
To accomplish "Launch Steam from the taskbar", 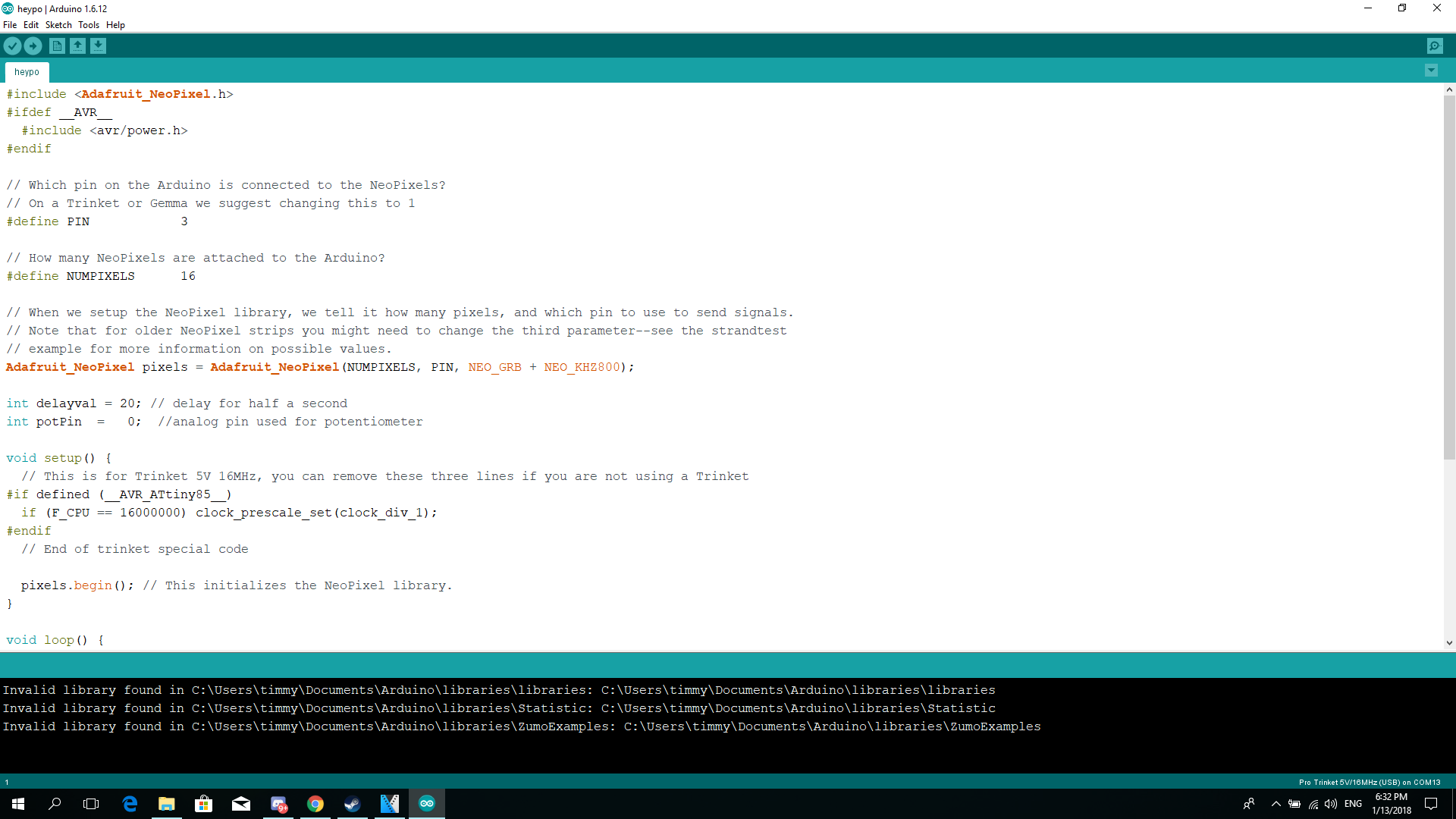I will (x=352, y=803).
